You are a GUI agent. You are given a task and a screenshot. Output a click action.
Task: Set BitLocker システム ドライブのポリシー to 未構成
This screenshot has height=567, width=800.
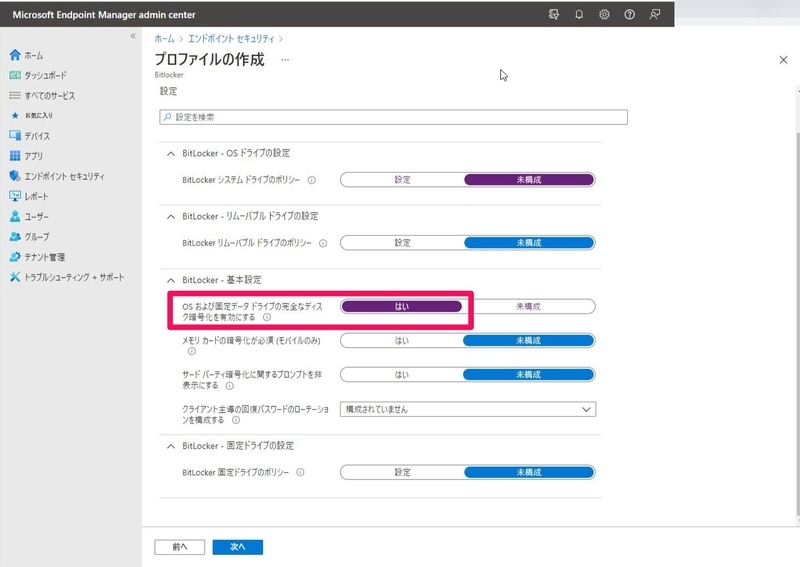pos(529,180)
